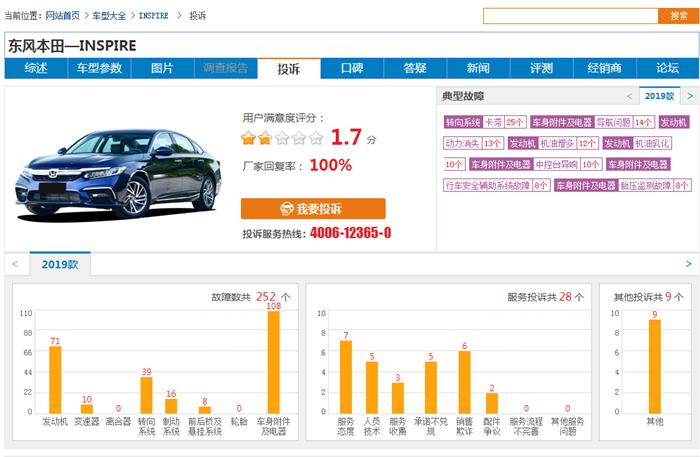Select 2019款 tab in 典型故障 panel
The width and height of the screenshot is (700, 457).
[x=659, y=96]
